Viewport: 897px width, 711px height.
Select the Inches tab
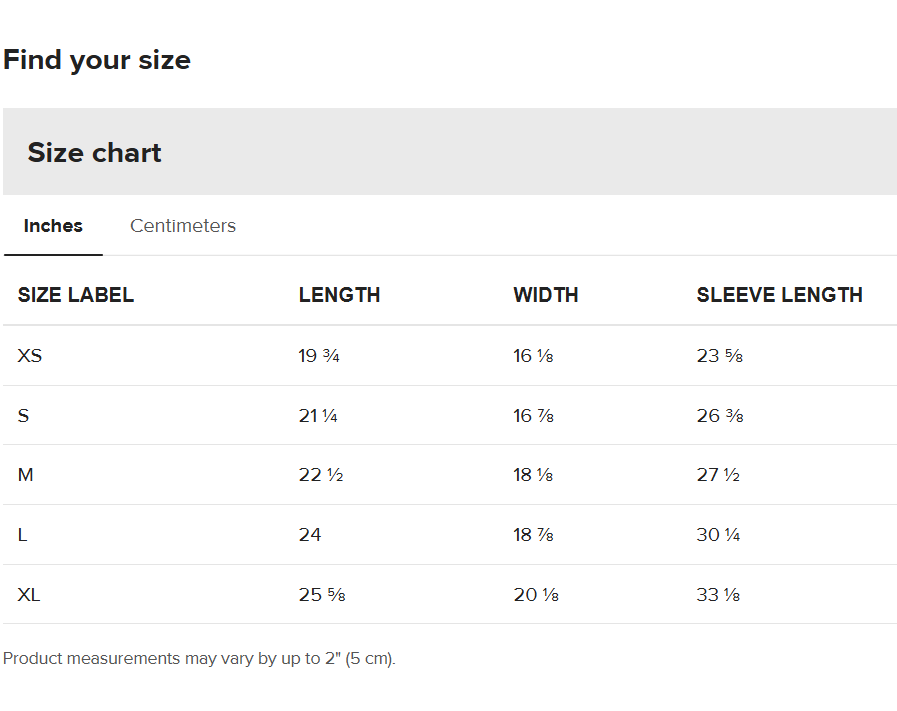pyautogui.click(x=53, y=226)
